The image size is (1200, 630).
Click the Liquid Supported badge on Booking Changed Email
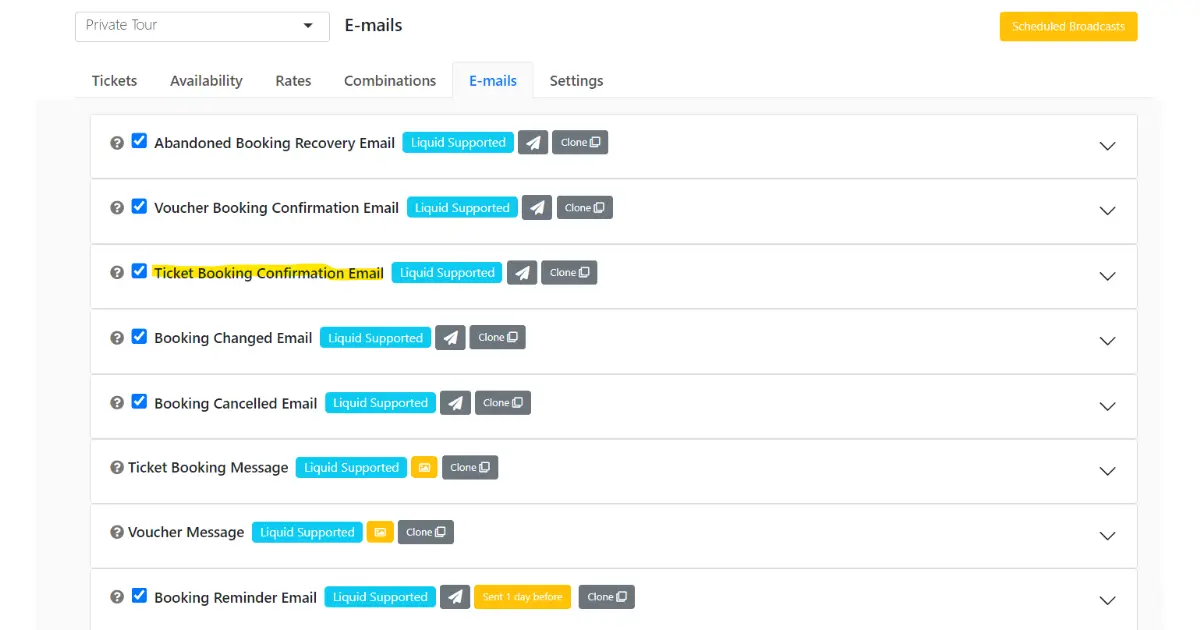(375, 337)
